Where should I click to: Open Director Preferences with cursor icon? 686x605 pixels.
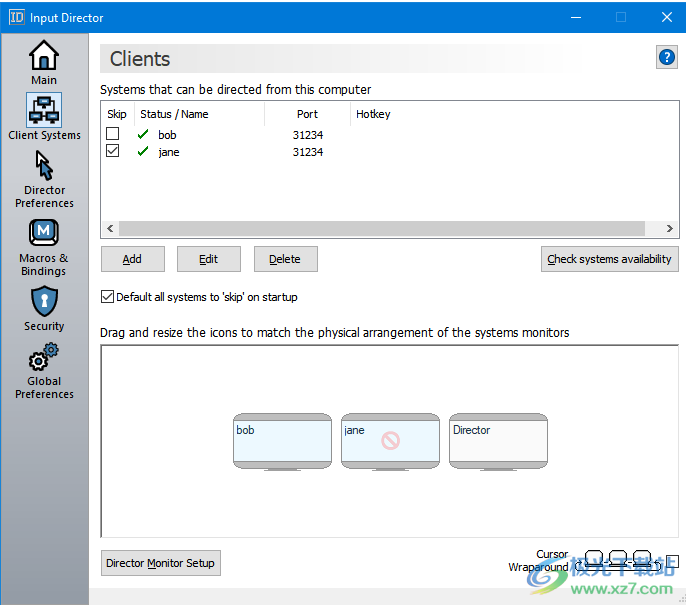[44, 180]
